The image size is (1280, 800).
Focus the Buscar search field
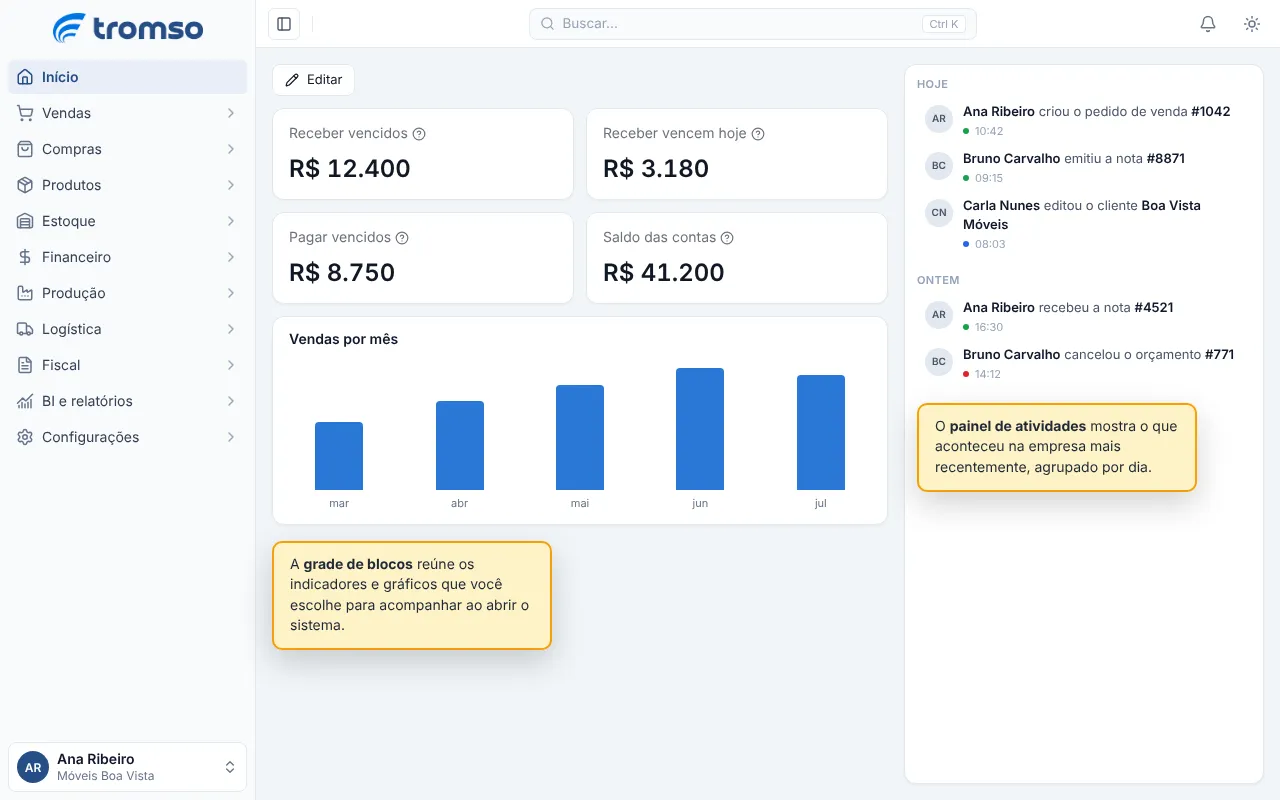(x=753, y=24)
